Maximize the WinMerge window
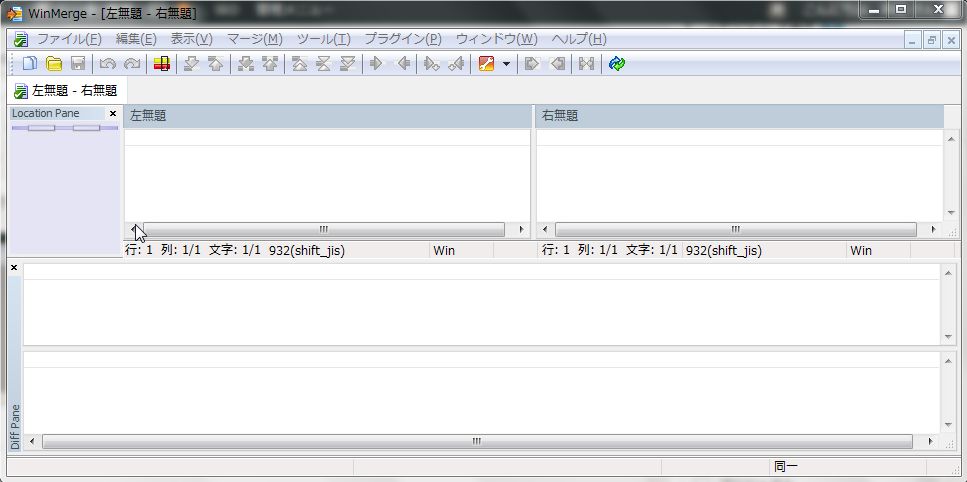Viewport: 967px width, 482px height. [901, 9]
